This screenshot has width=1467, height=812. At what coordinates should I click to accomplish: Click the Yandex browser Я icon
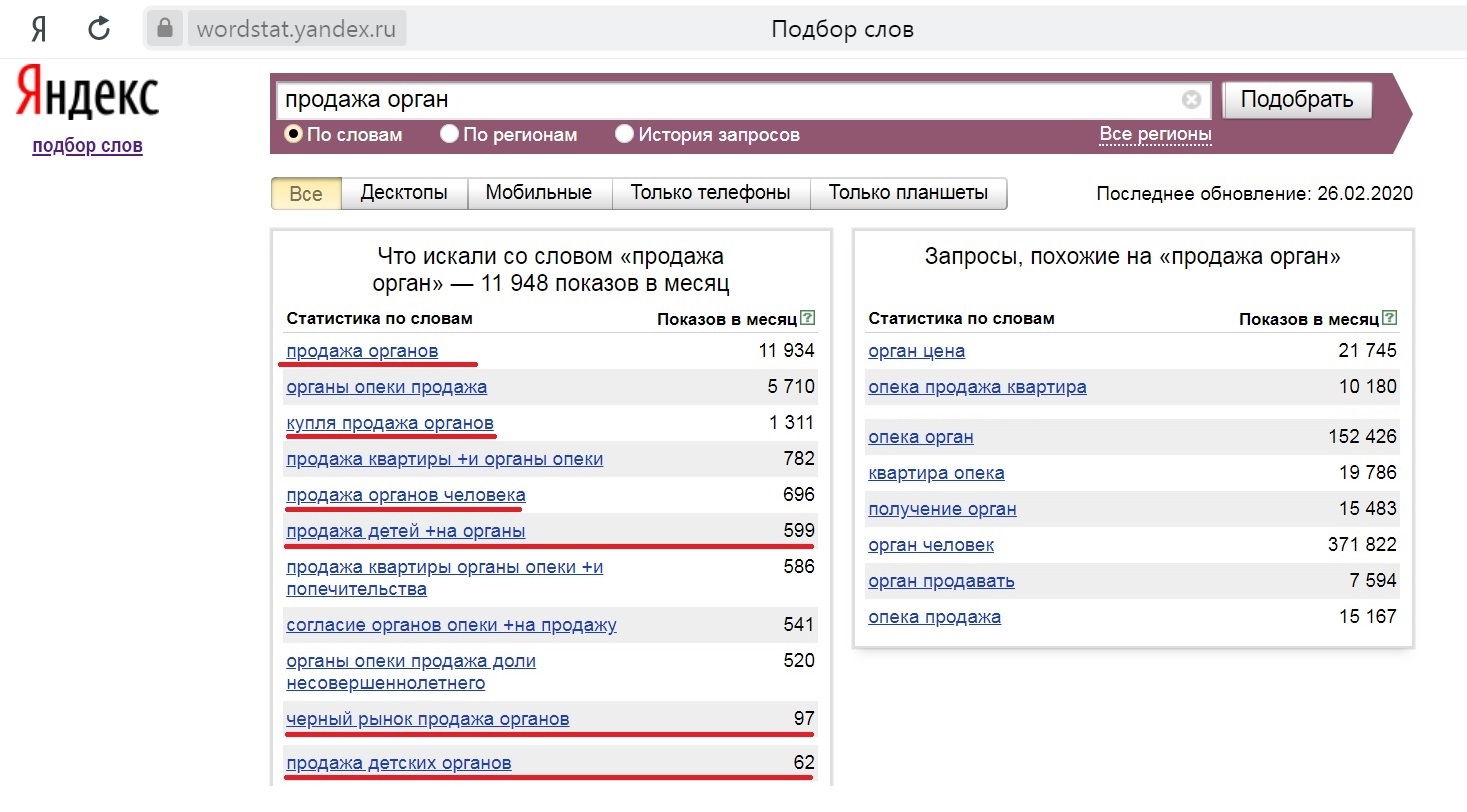[40, 28]
